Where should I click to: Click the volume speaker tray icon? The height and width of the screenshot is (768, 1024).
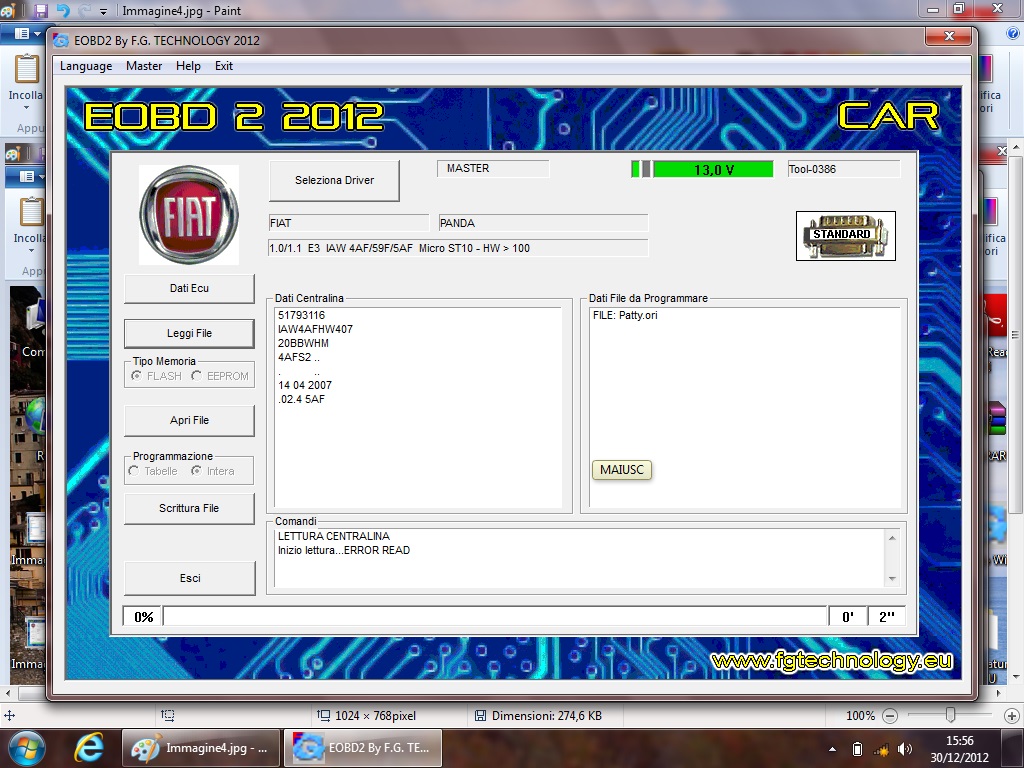point(905,749)
